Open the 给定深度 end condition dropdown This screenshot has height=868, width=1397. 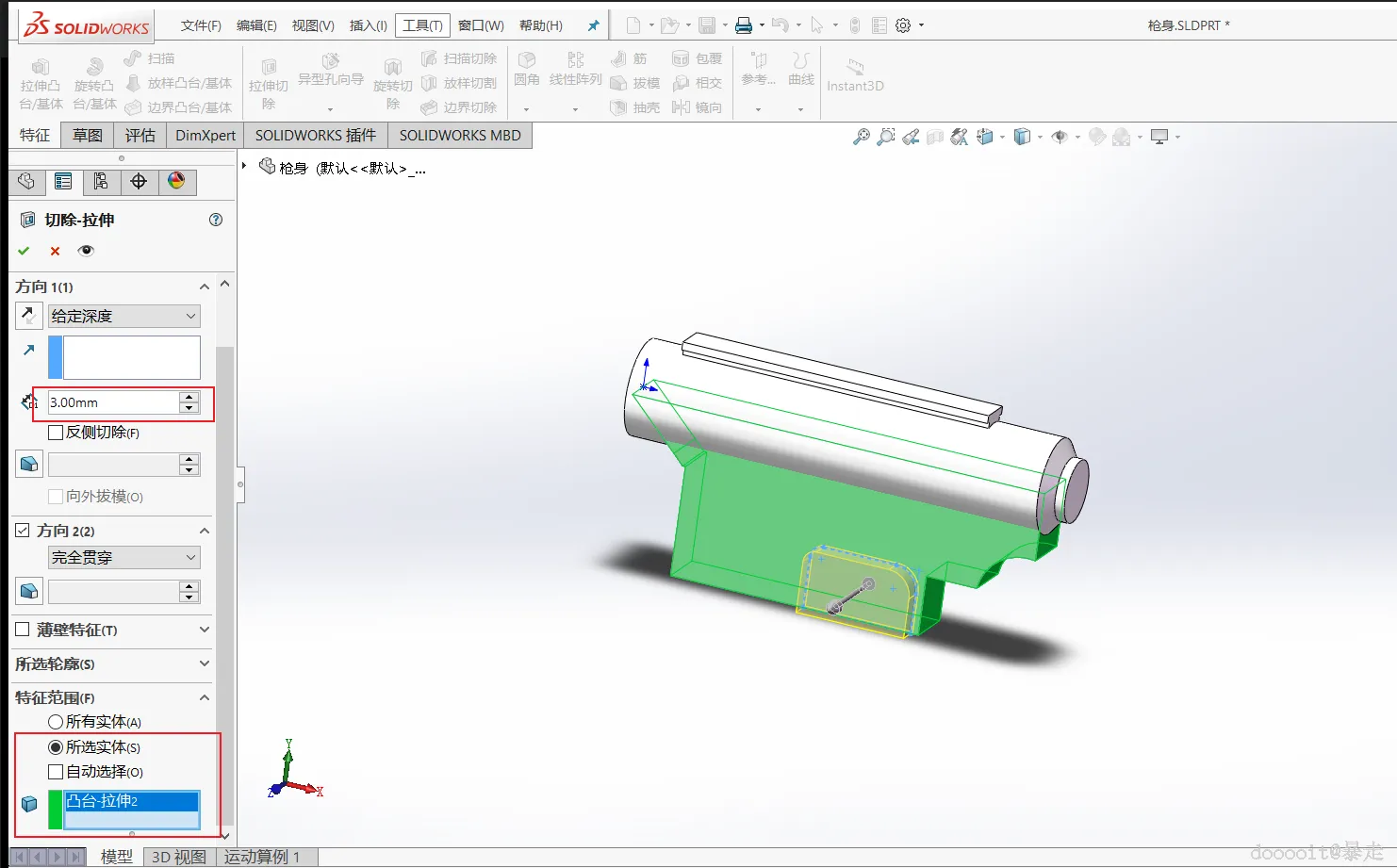click(123, 317)
